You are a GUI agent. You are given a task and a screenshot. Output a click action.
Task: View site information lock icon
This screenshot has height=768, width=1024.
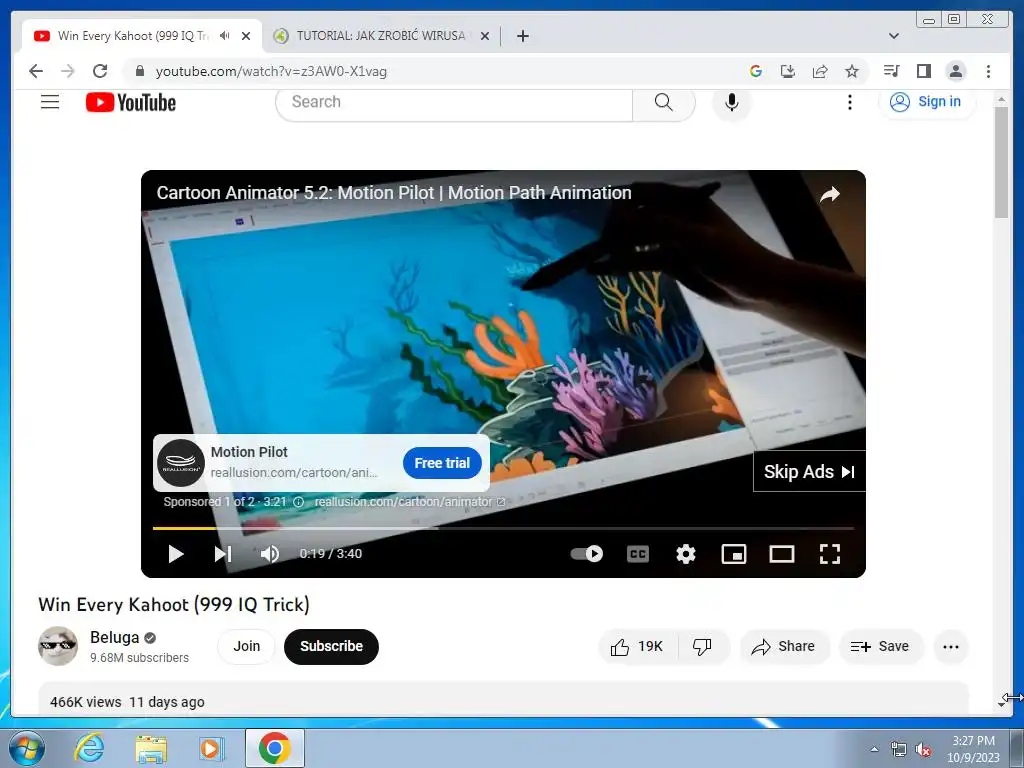(x=139, y=71)
